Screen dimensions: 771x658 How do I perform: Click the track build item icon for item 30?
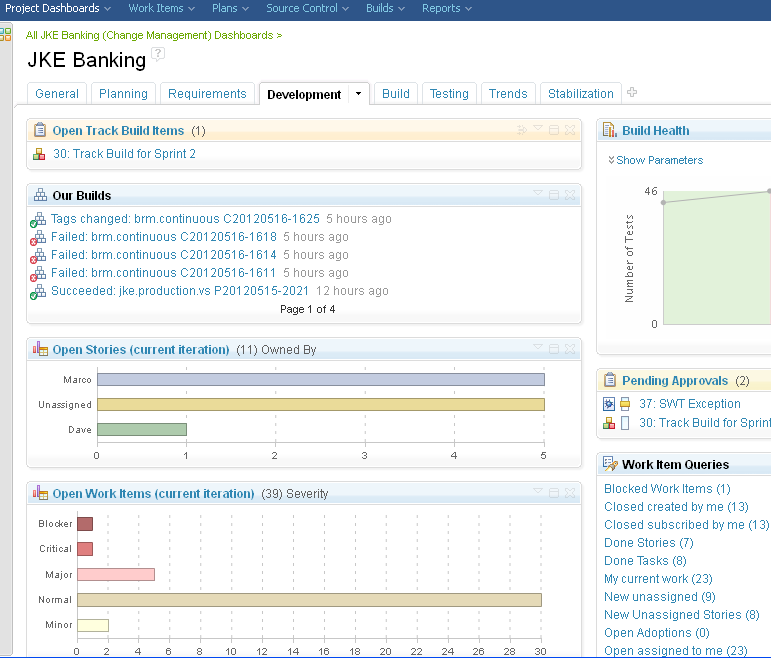point(39,154)
